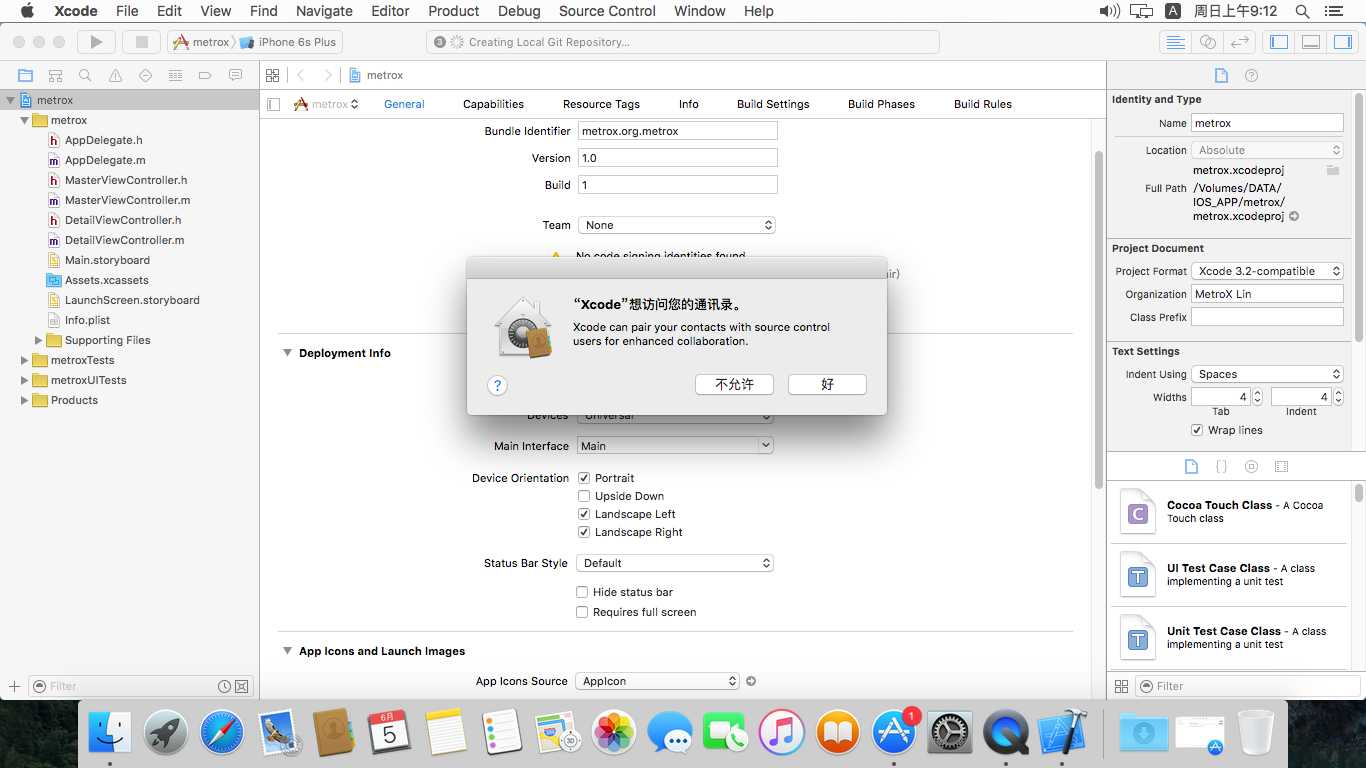Viewport: 1366px width, 768px height.
Task: Show the File inspector
Action: [x=1221, y=75]
